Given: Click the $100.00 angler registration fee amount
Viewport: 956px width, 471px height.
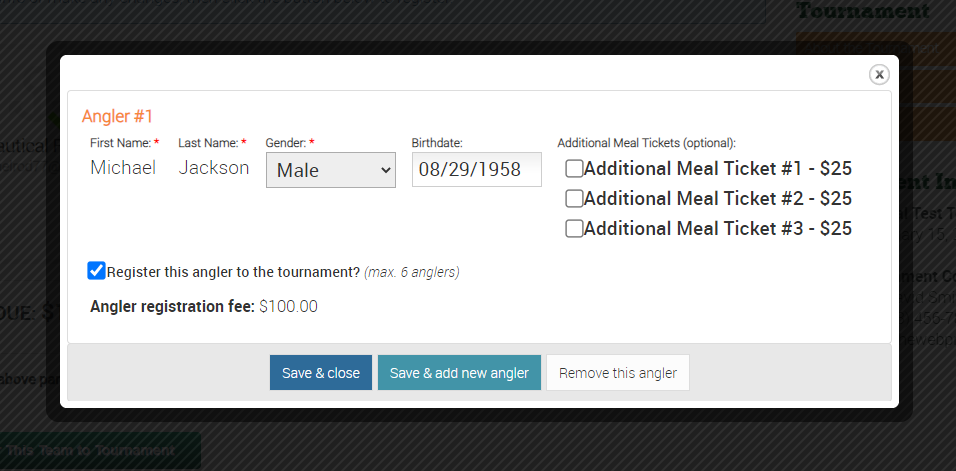Looking at the screenshot, I should click(x=288, y=306).
